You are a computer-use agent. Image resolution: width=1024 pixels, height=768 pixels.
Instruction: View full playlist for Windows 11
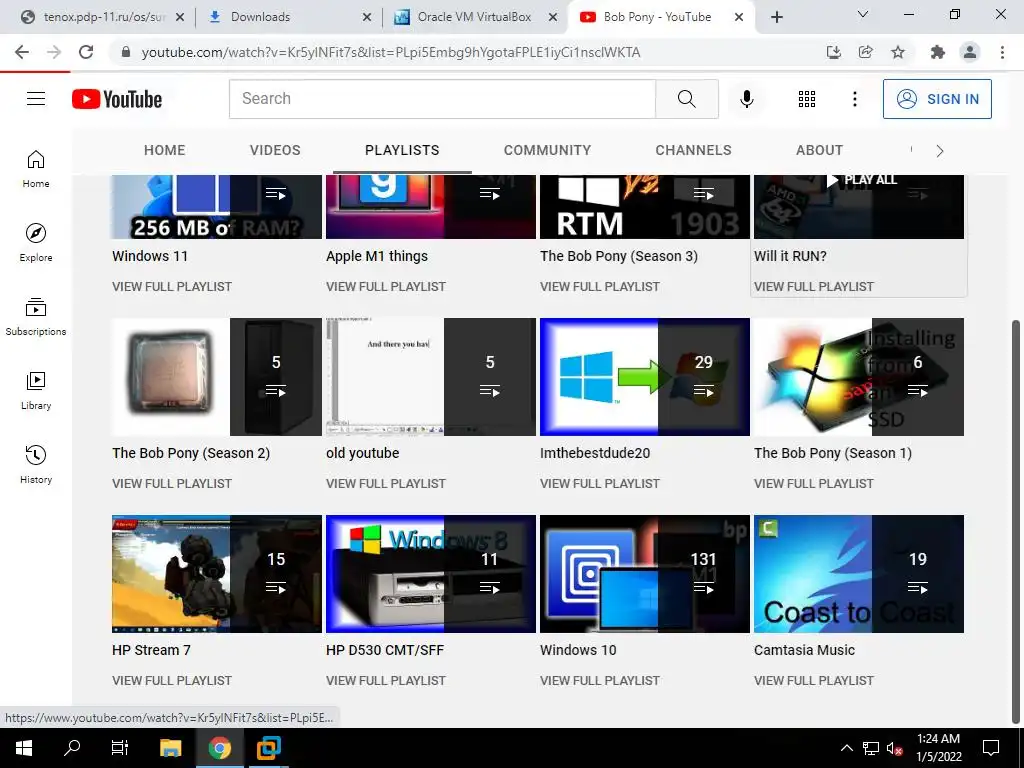172,287
